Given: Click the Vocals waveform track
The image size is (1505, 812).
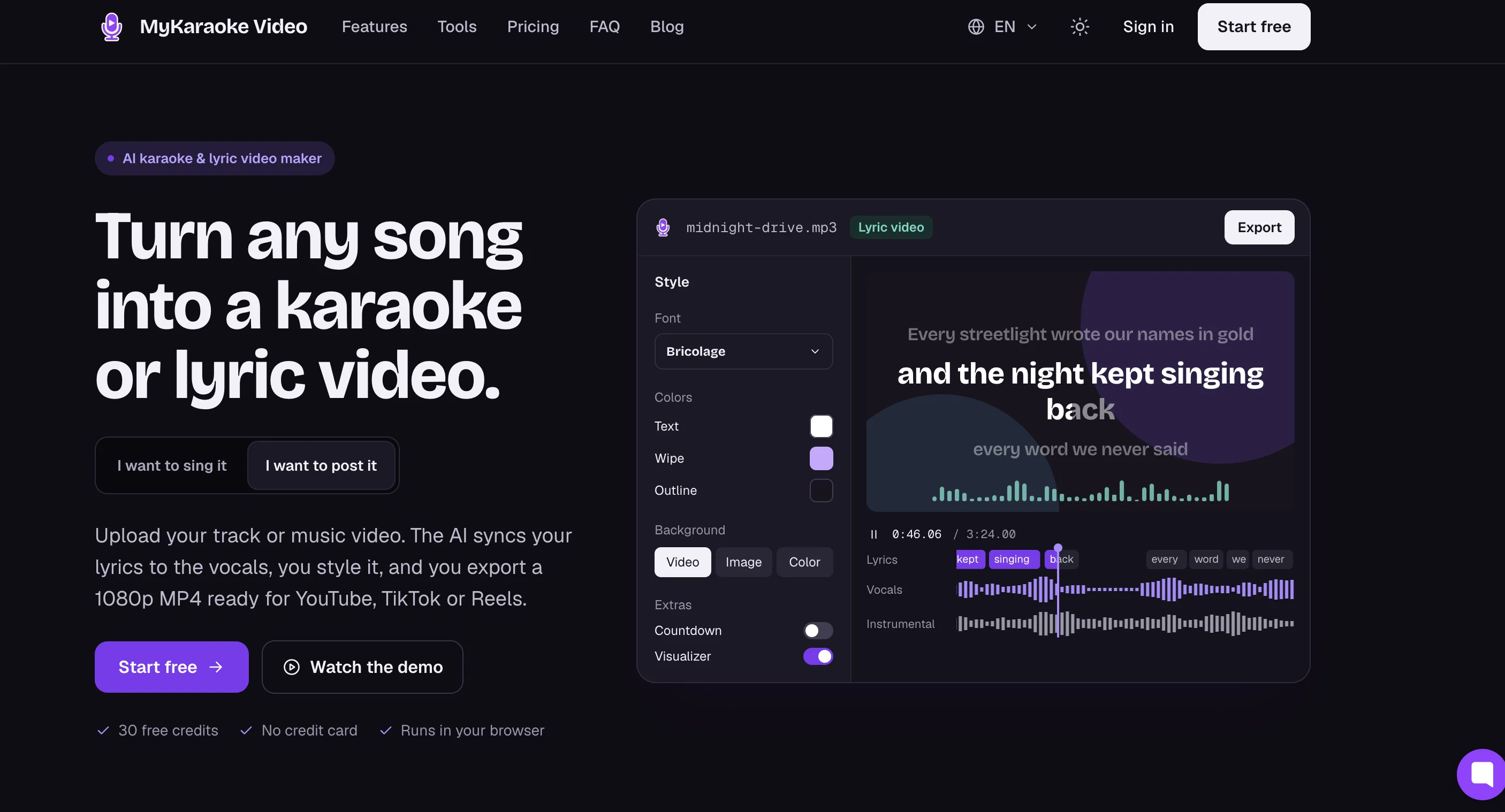Looking at the screenshot, I should (1124, 589).
